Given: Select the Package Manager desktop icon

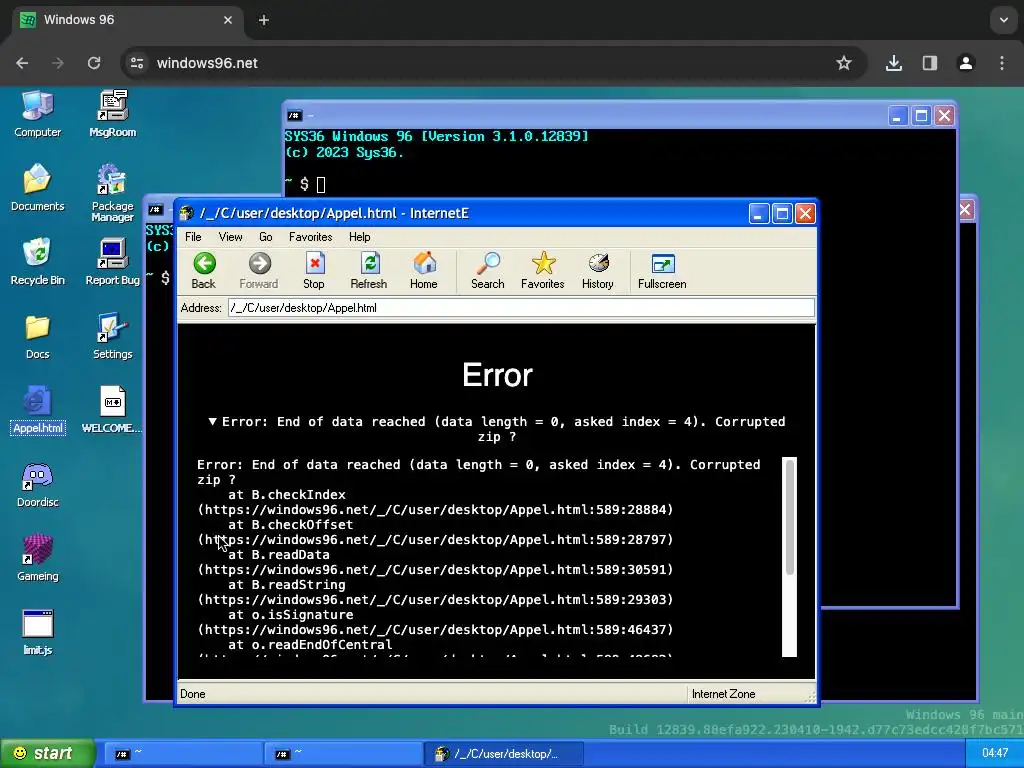Looking at the screenshot, I should tap(112, 193).
